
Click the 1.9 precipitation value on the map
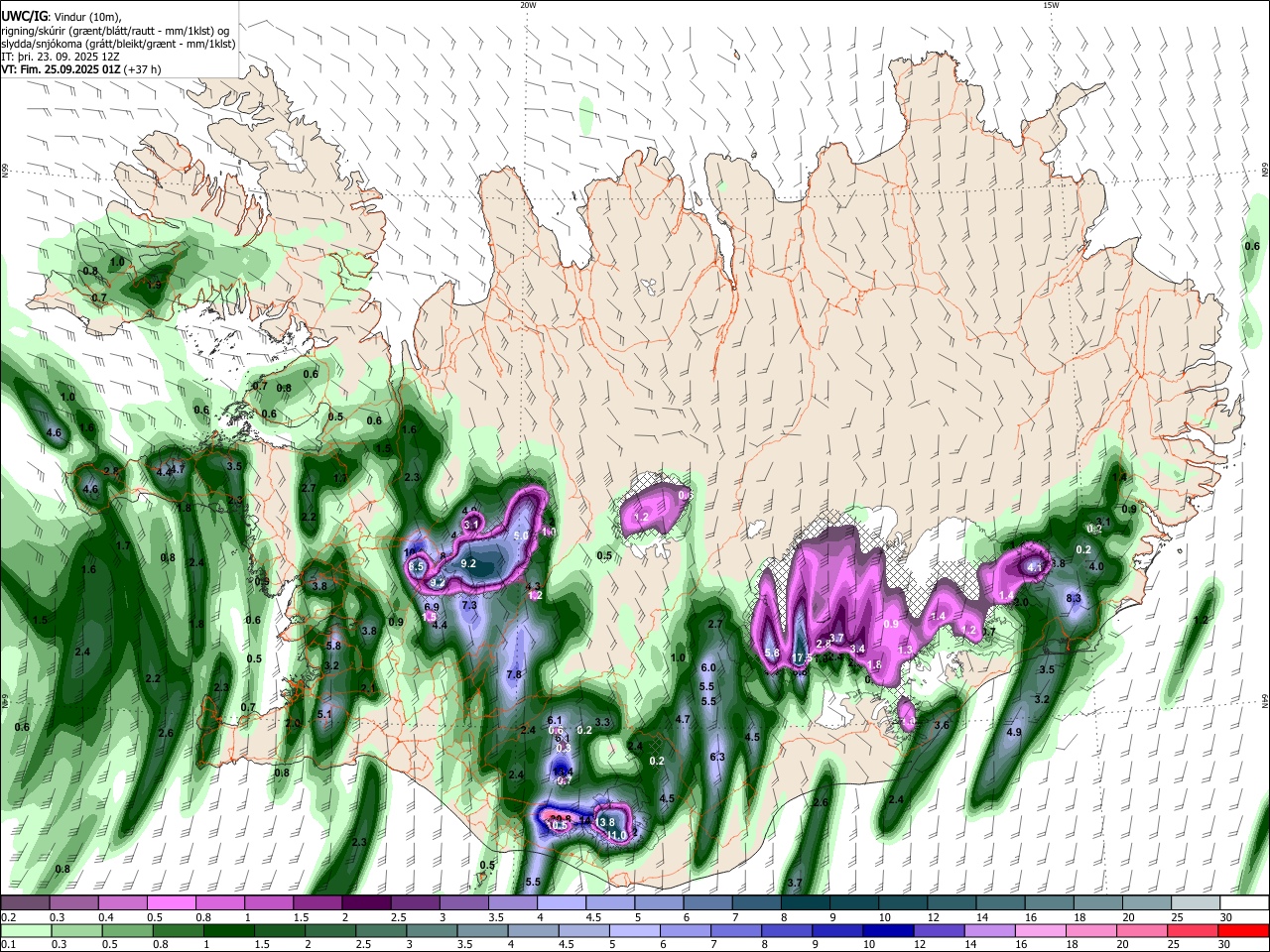pos(154,285)
